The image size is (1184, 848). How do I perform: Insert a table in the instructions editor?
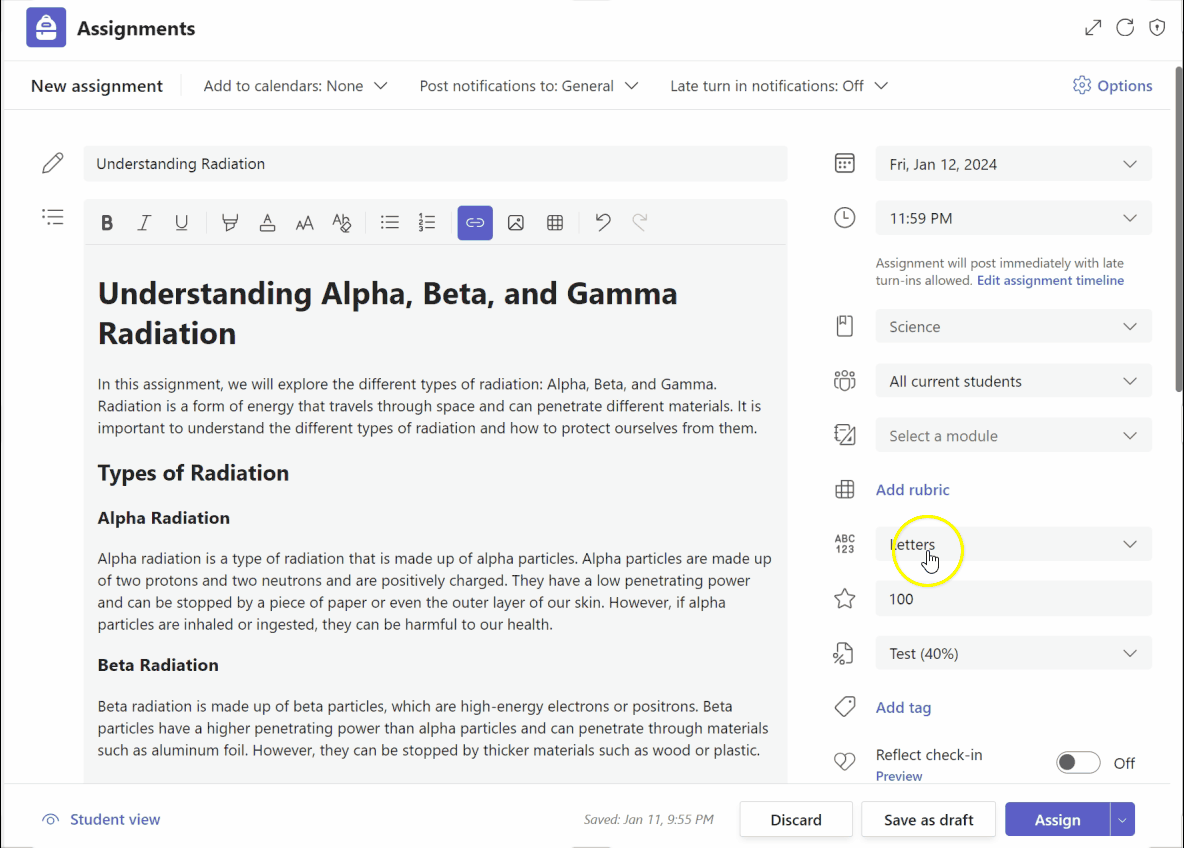555,222
